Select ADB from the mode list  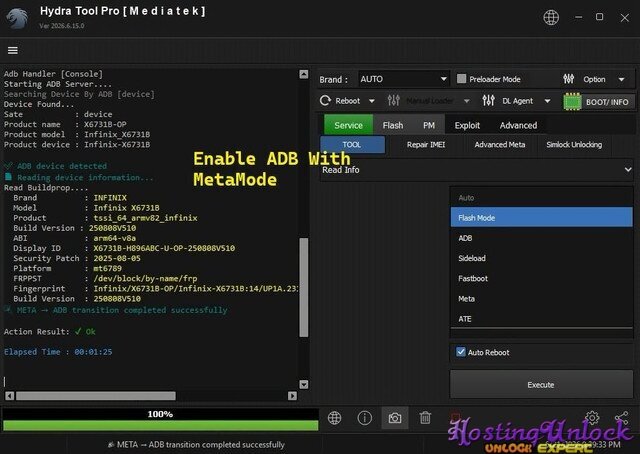[x=541, y=238]
